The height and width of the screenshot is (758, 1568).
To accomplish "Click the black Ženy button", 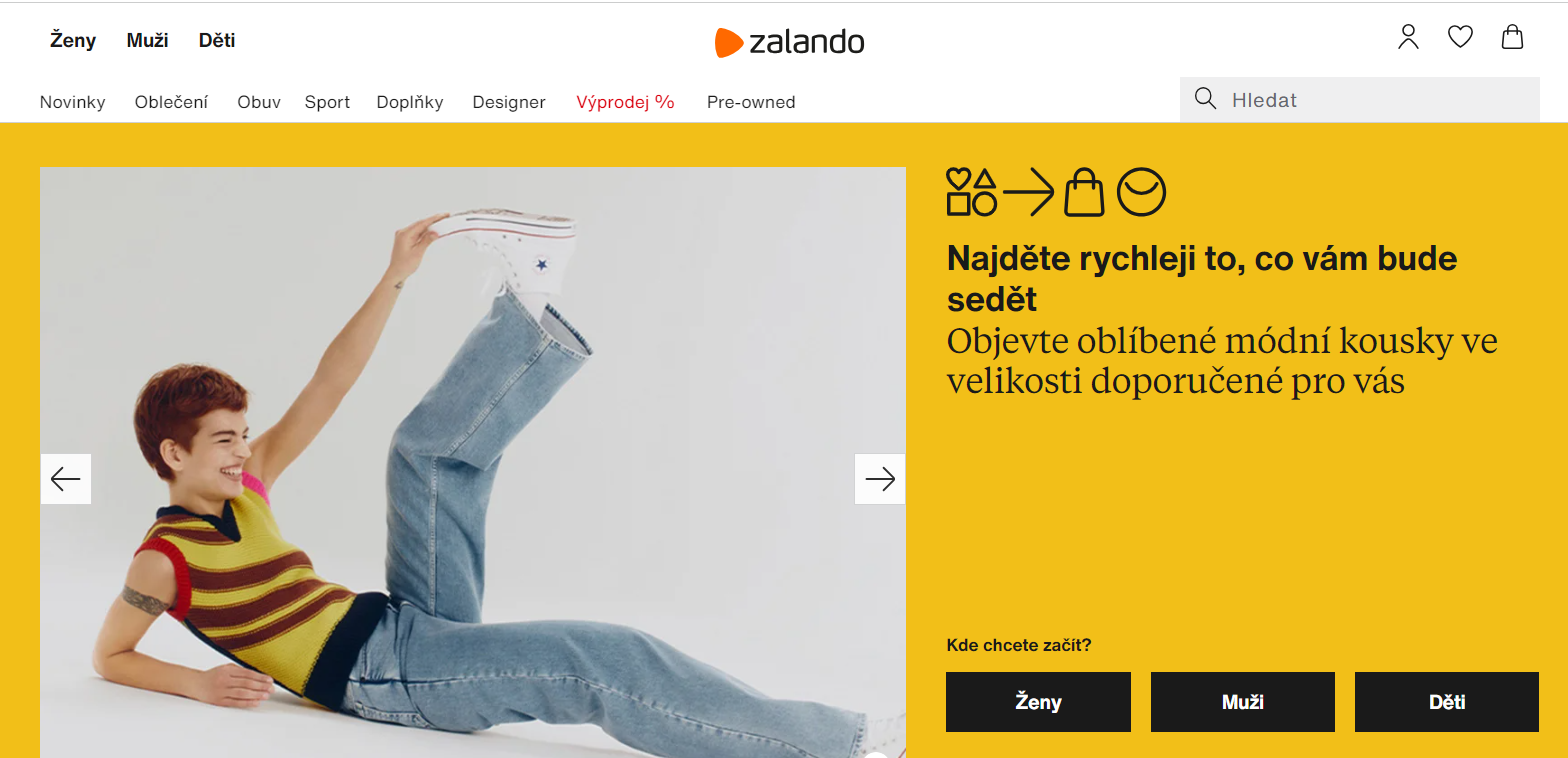I will click(1038, 702).
